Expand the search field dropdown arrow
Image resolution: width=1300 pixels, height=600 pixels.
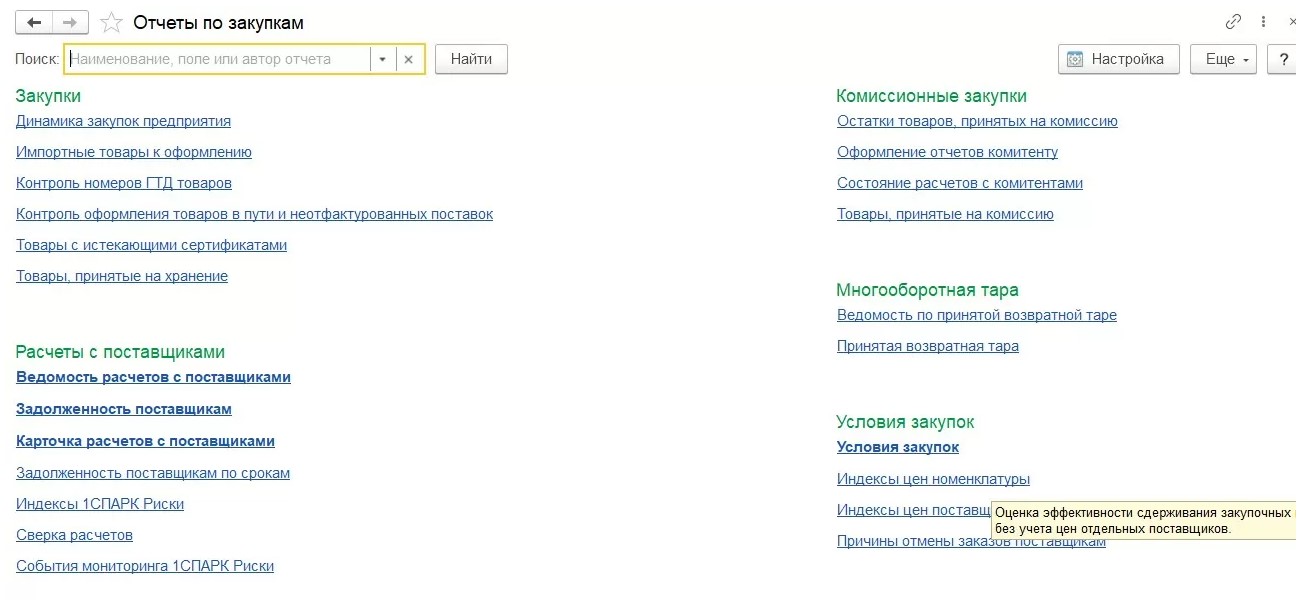(x=382, y=59)
